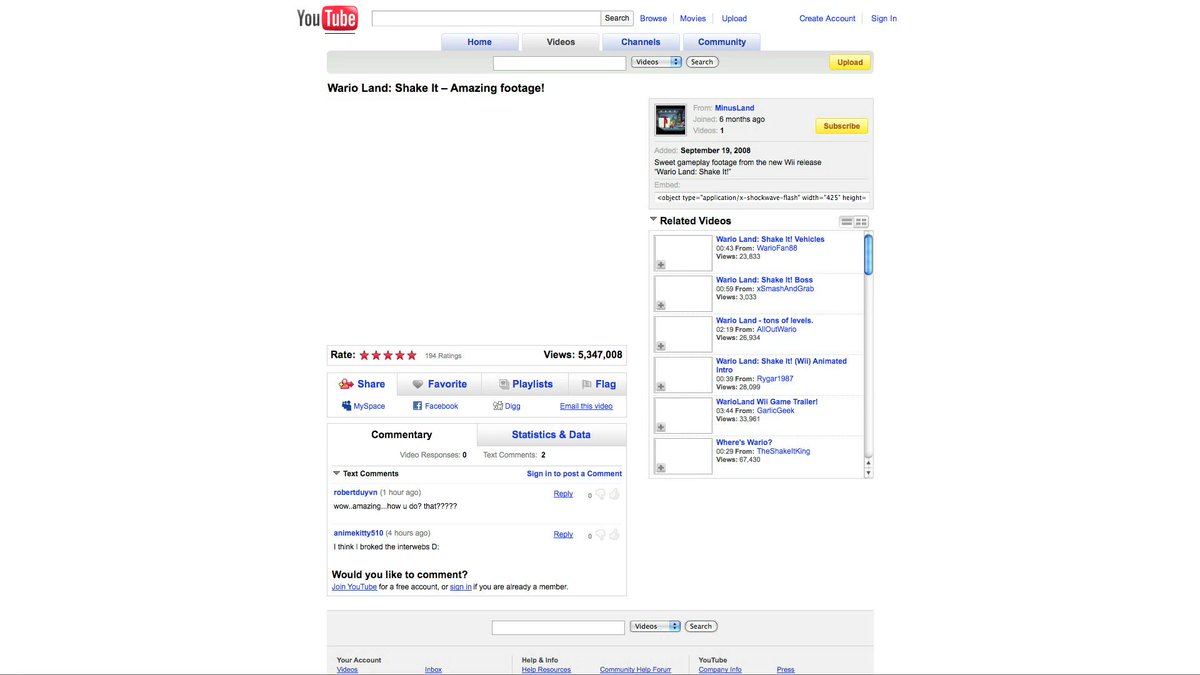This screenshot has height=675, width=1200.
Task: Click the header Search button
Action: pos(617,18)
